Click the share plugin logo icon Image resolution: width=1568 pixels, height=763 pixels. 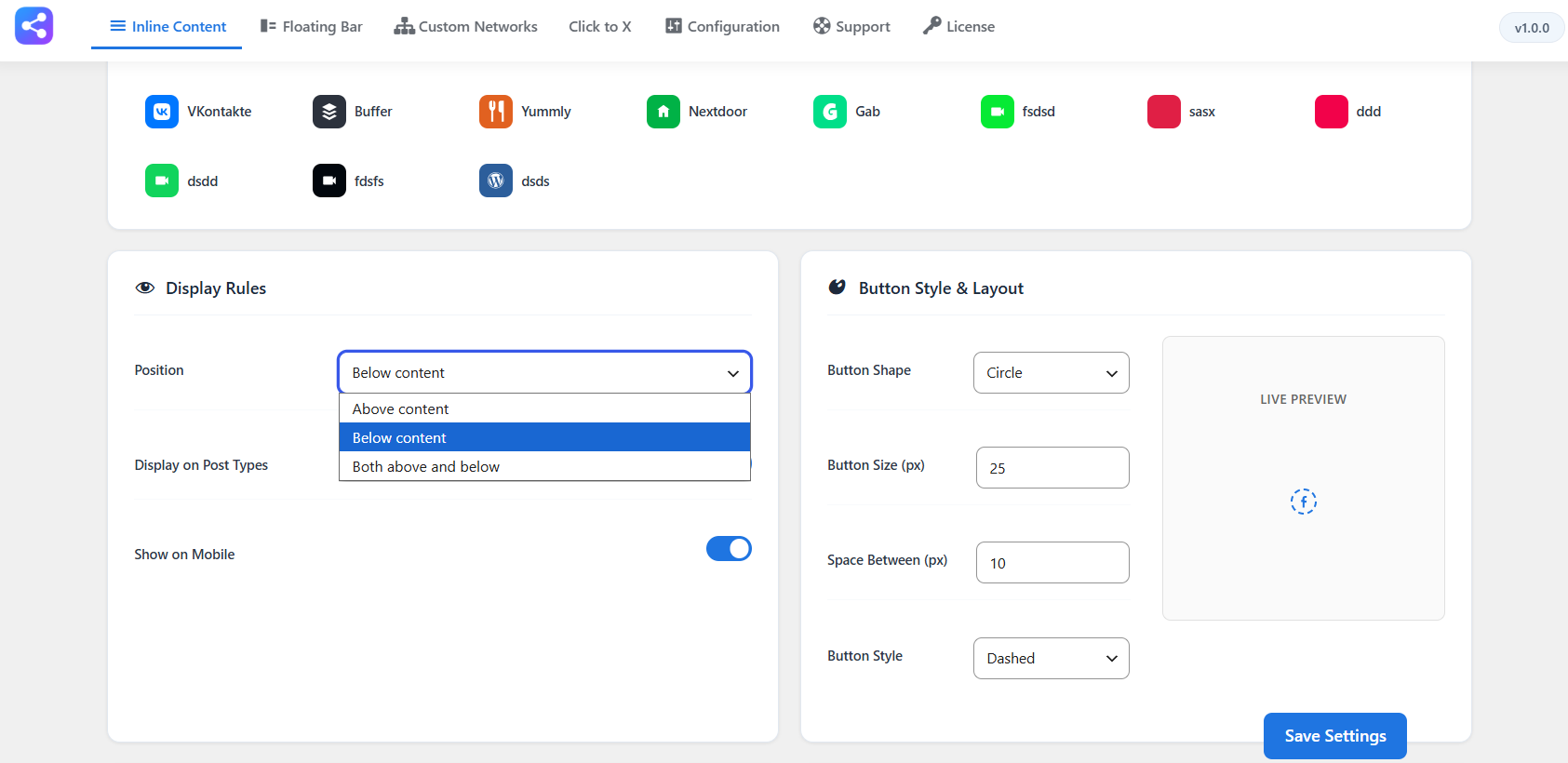pyautogui.click(x=34, y=26)
